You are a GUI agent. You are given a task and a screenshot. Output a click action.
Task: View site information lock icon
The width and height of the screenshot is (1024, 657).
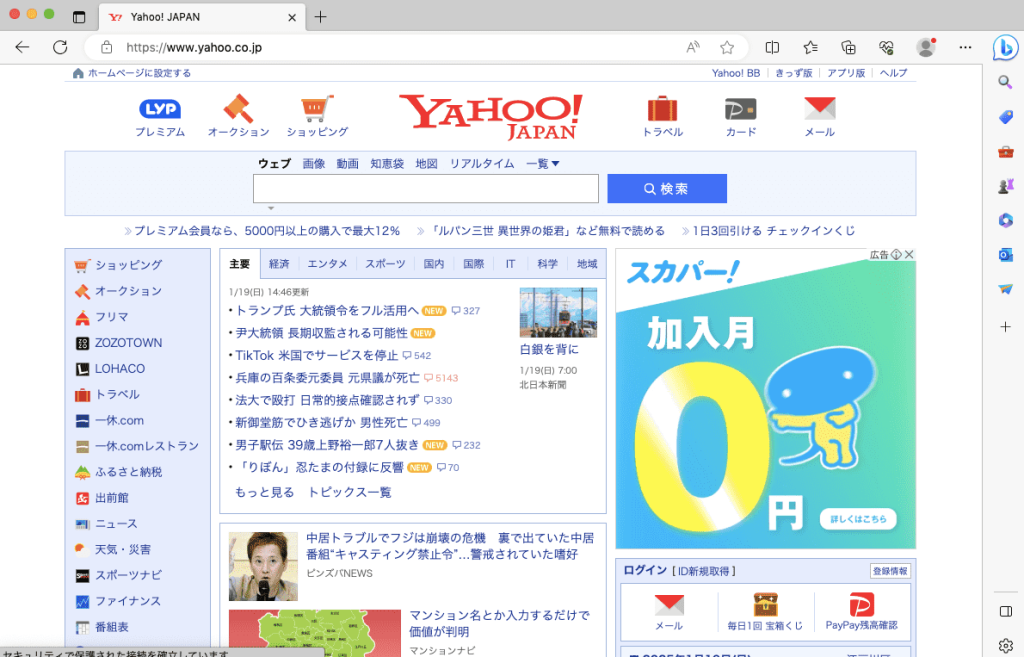[x=106, y=47]
